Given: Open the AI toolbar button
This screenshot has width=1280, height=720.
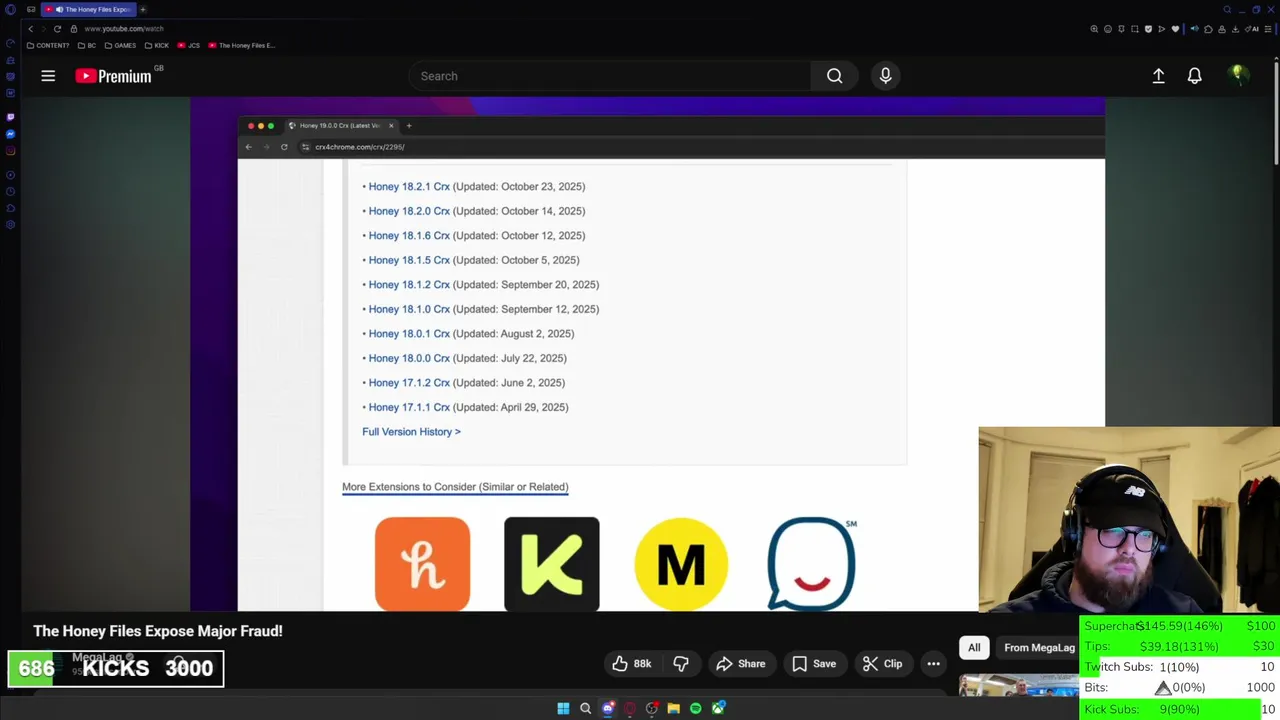Looking at the screenshot, I should coord(1252,29).
